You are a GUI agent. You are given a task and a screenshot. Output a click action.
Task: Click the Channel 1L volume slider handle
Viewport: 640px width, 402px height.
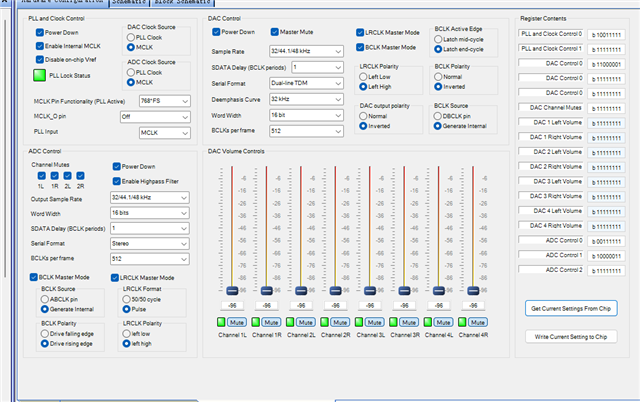(x=232, y=291)
